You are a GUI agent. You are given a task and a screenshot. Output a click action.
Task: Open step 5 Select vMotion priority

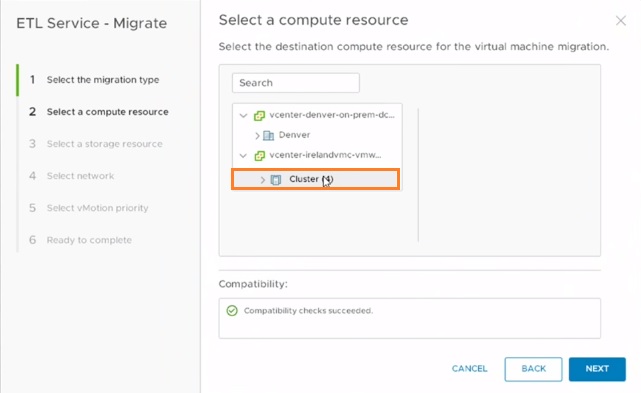pyautogui.click(x=98, y=208)
